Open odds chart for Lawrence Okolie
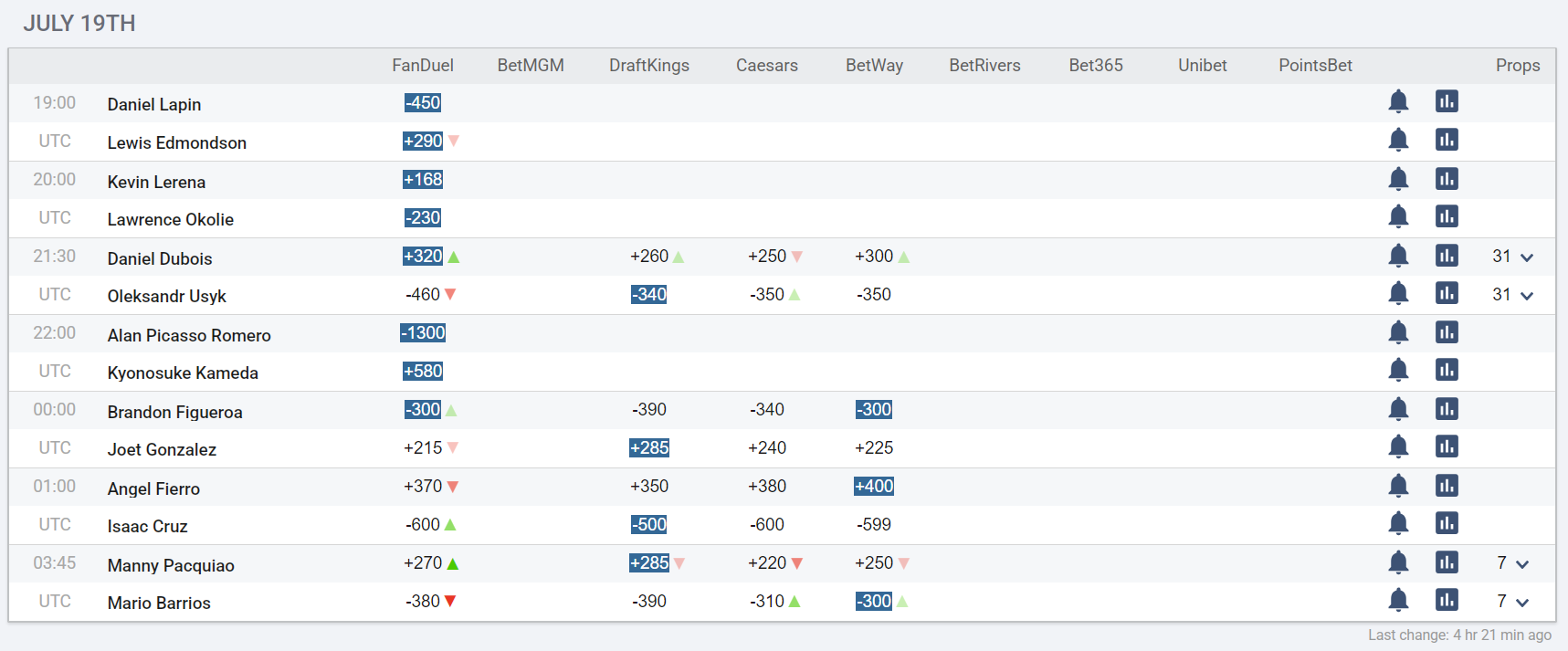Image resolution: width=1568 pixels, height=651 pixels. tap(1447, 216)
